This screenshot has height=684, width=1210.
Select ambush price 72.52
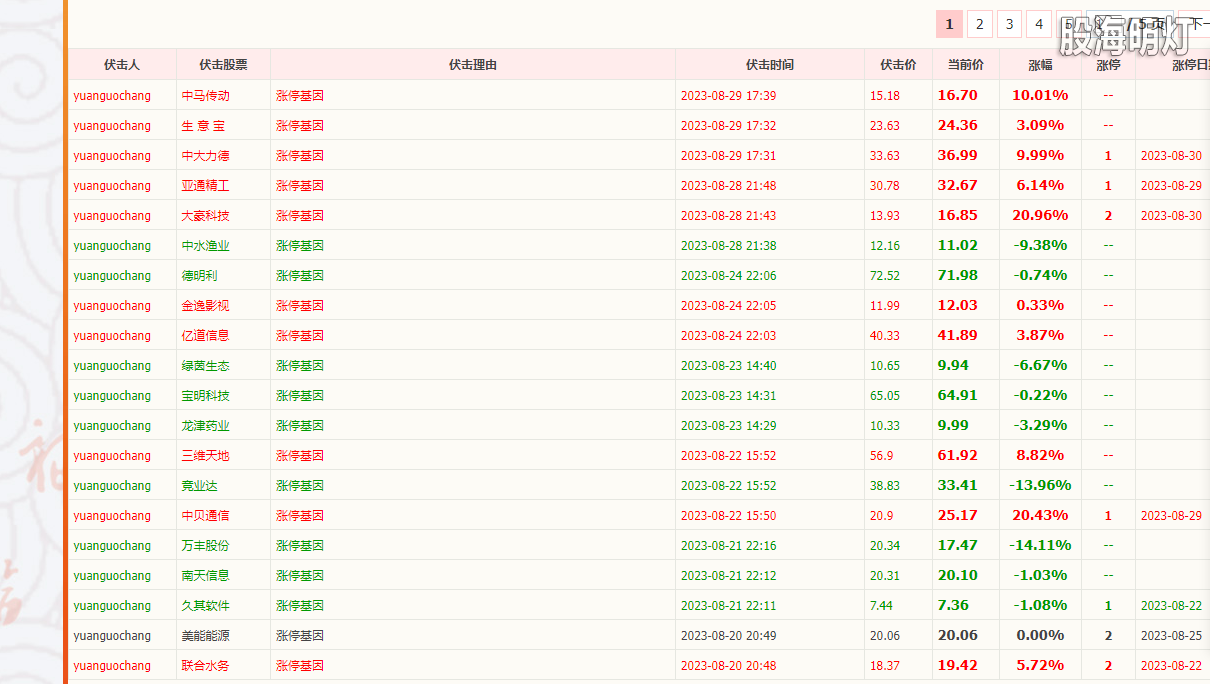tap(885, 276)
